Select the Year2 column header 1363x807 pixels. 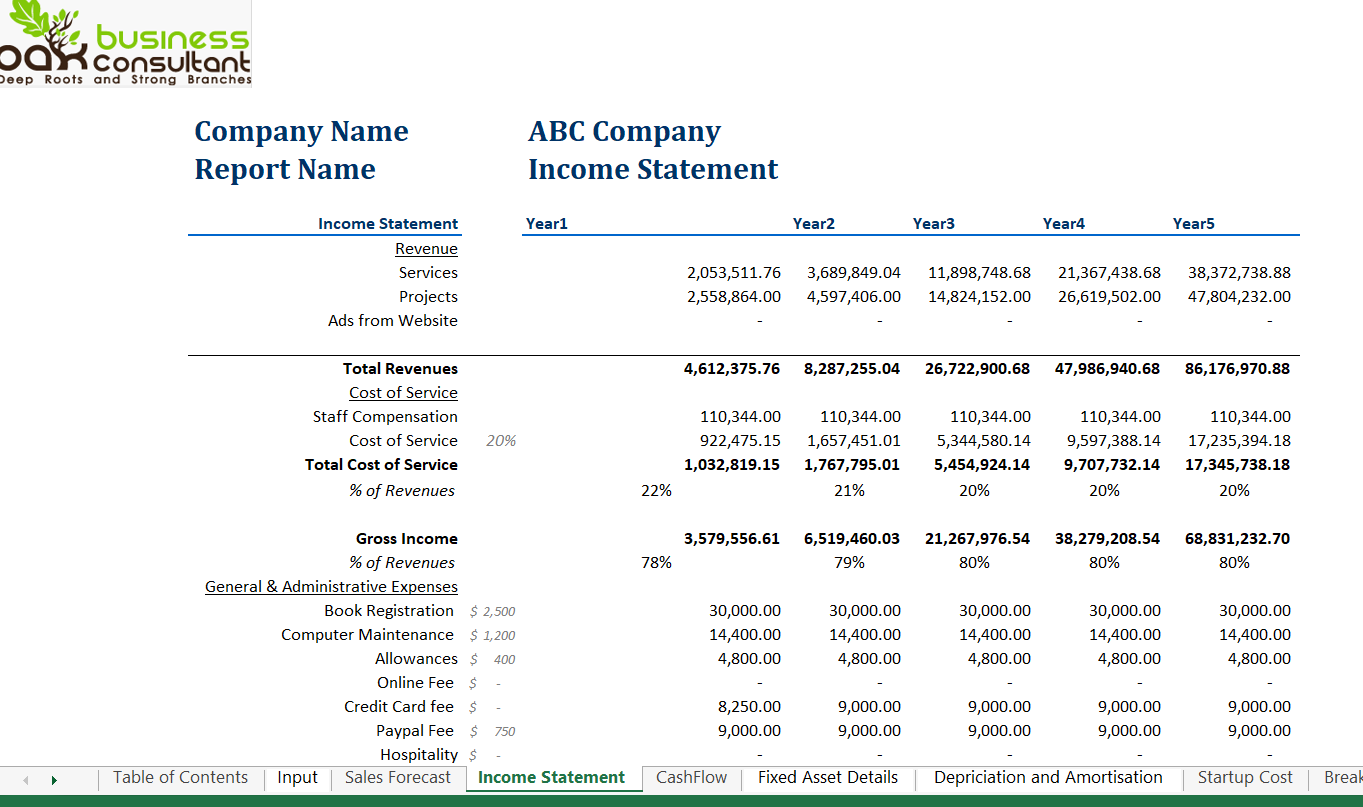(813, 224)
